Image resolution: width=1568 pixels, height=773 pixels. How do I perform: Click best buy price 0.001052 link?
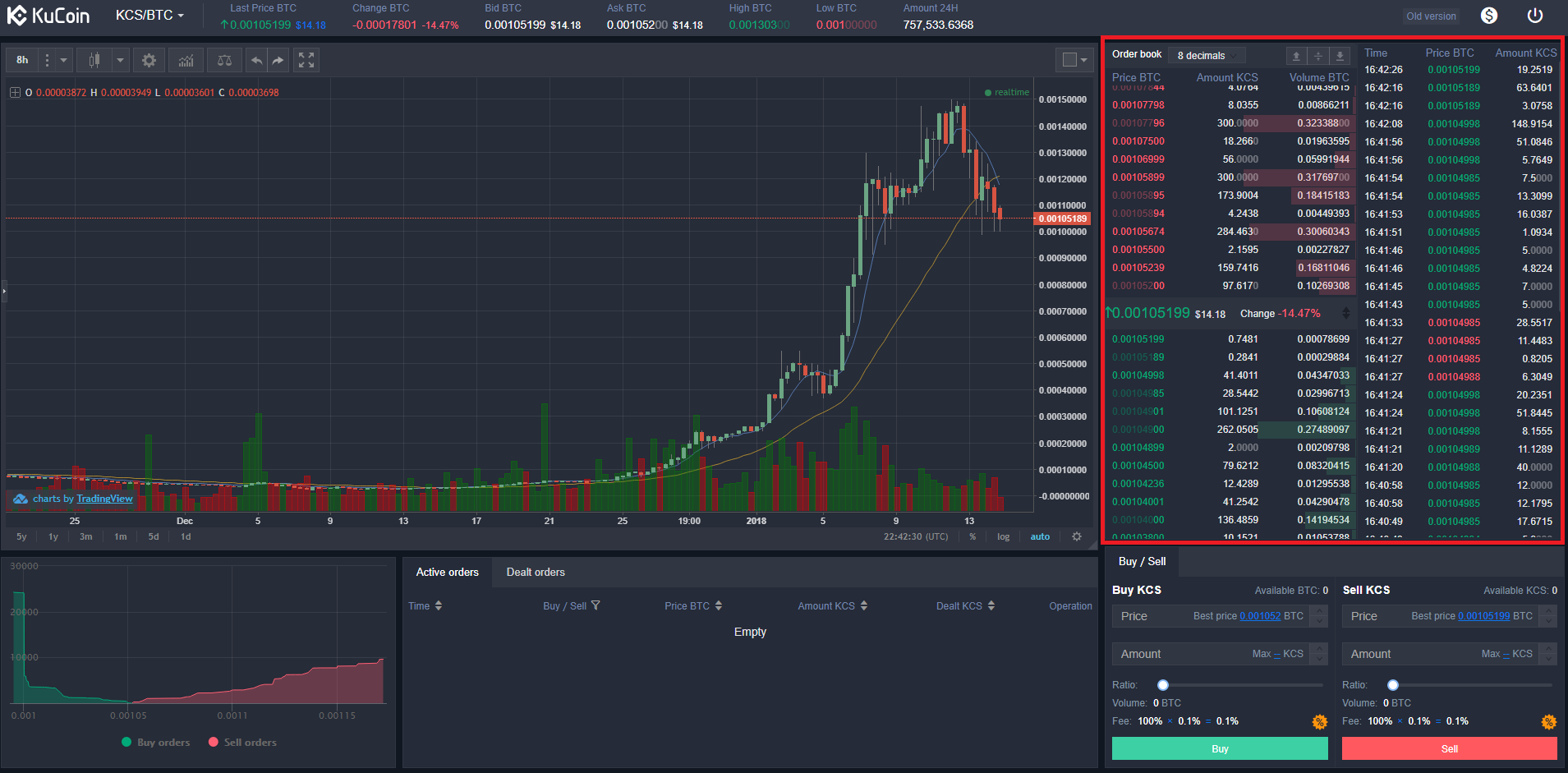(x=1260, y=616)
